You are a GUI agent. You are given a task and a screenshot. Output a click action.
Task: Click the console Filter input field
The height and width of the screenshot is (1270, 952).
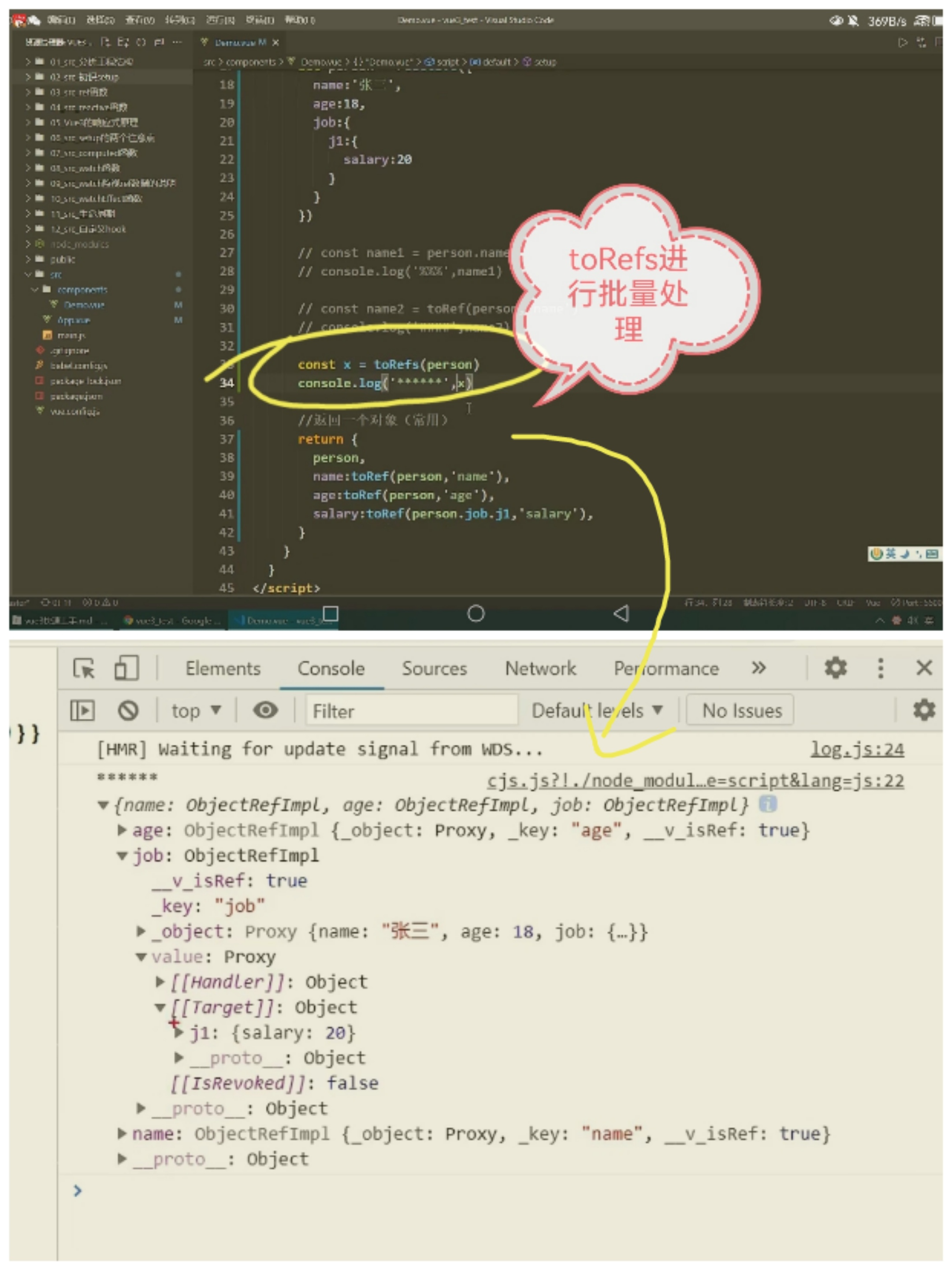point(411,711)
